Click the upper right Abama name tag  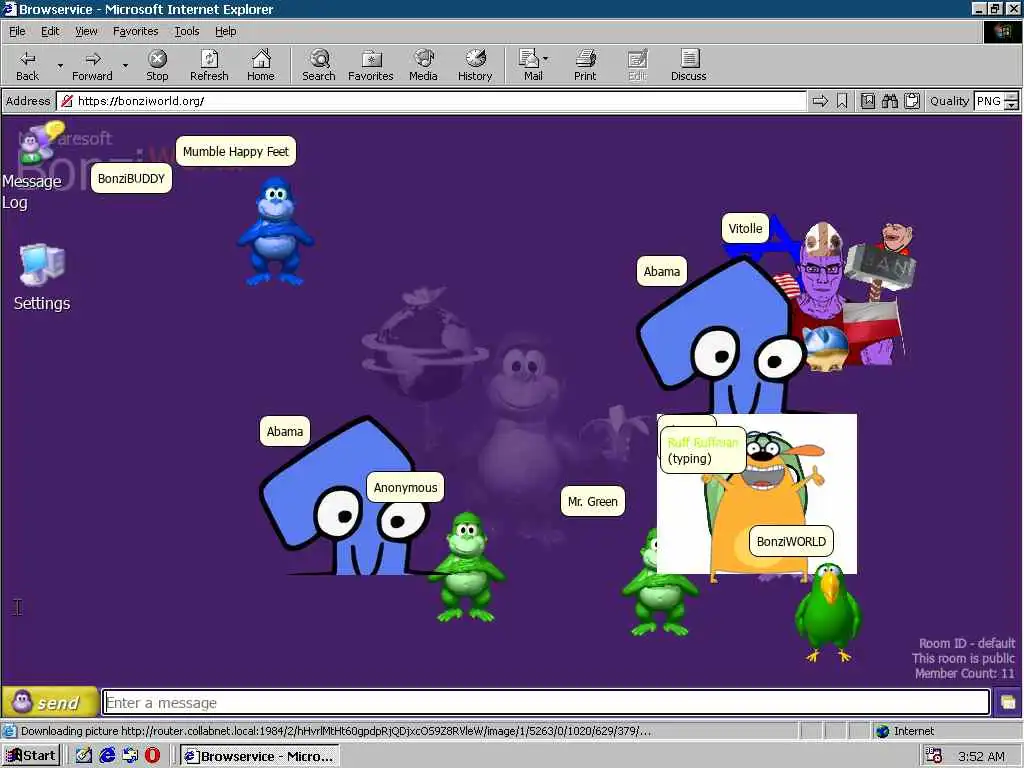[x=662, y=272]
